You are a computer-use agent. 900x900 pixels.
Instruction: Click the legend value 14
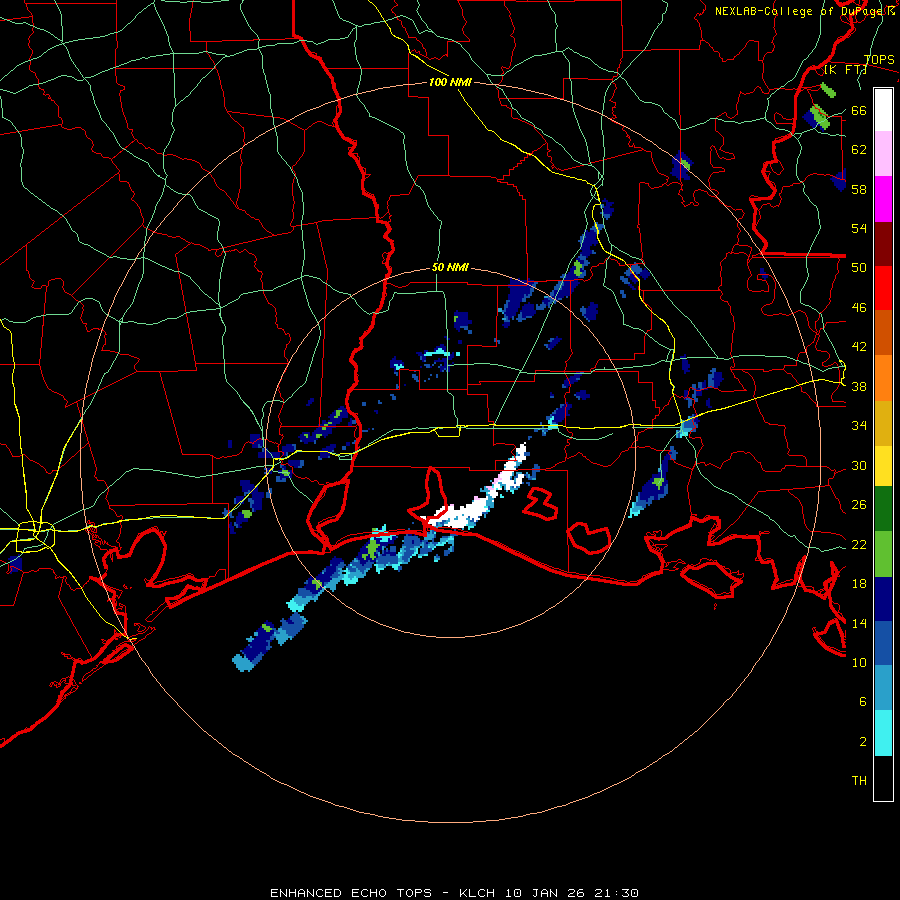(x=859, y=623)
